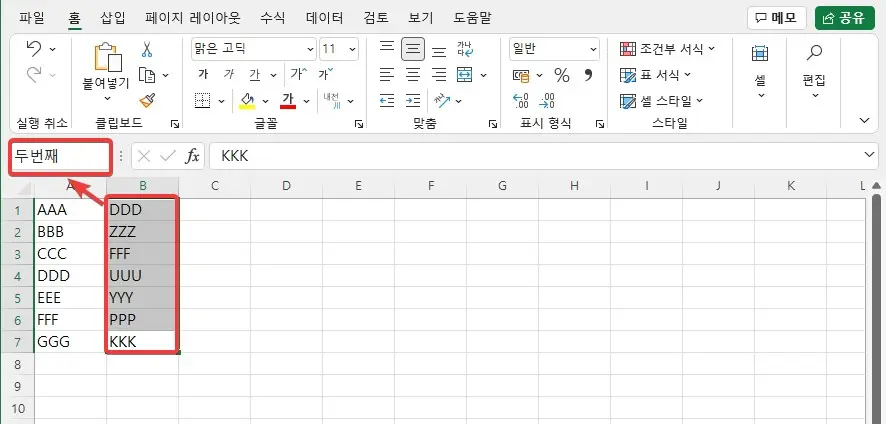Switch to 데이터 tab
The height and width of the screenshot is (424, 886).
point(324,18)
